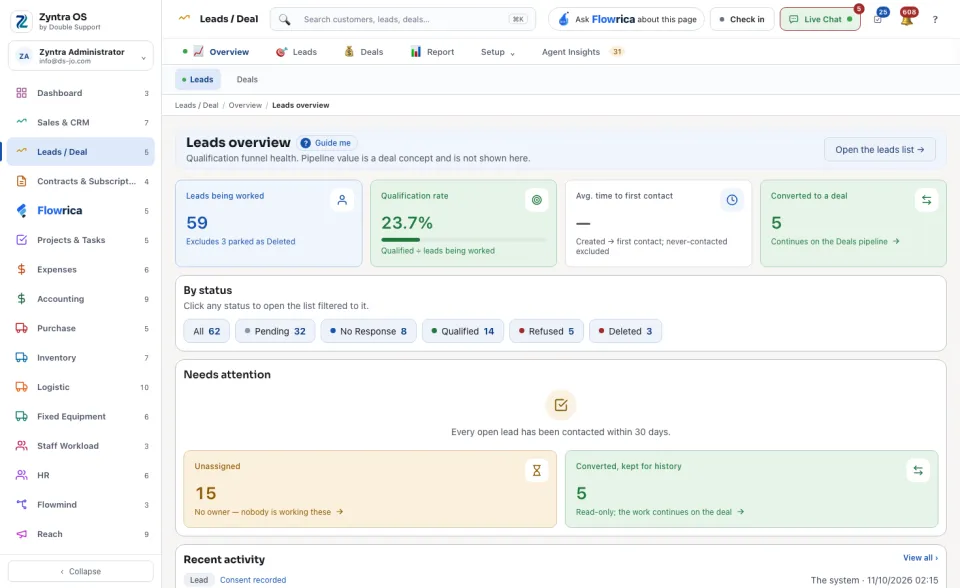The image size is (960, 588).
Task: Click the Sales & CRM sidebar icon
Action: pos(21,122)
